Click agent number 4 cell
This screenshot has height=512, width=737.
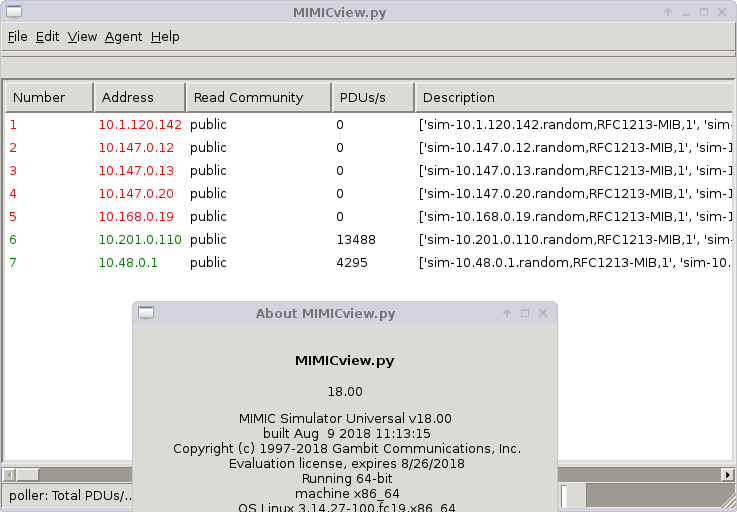coord(13,194)
